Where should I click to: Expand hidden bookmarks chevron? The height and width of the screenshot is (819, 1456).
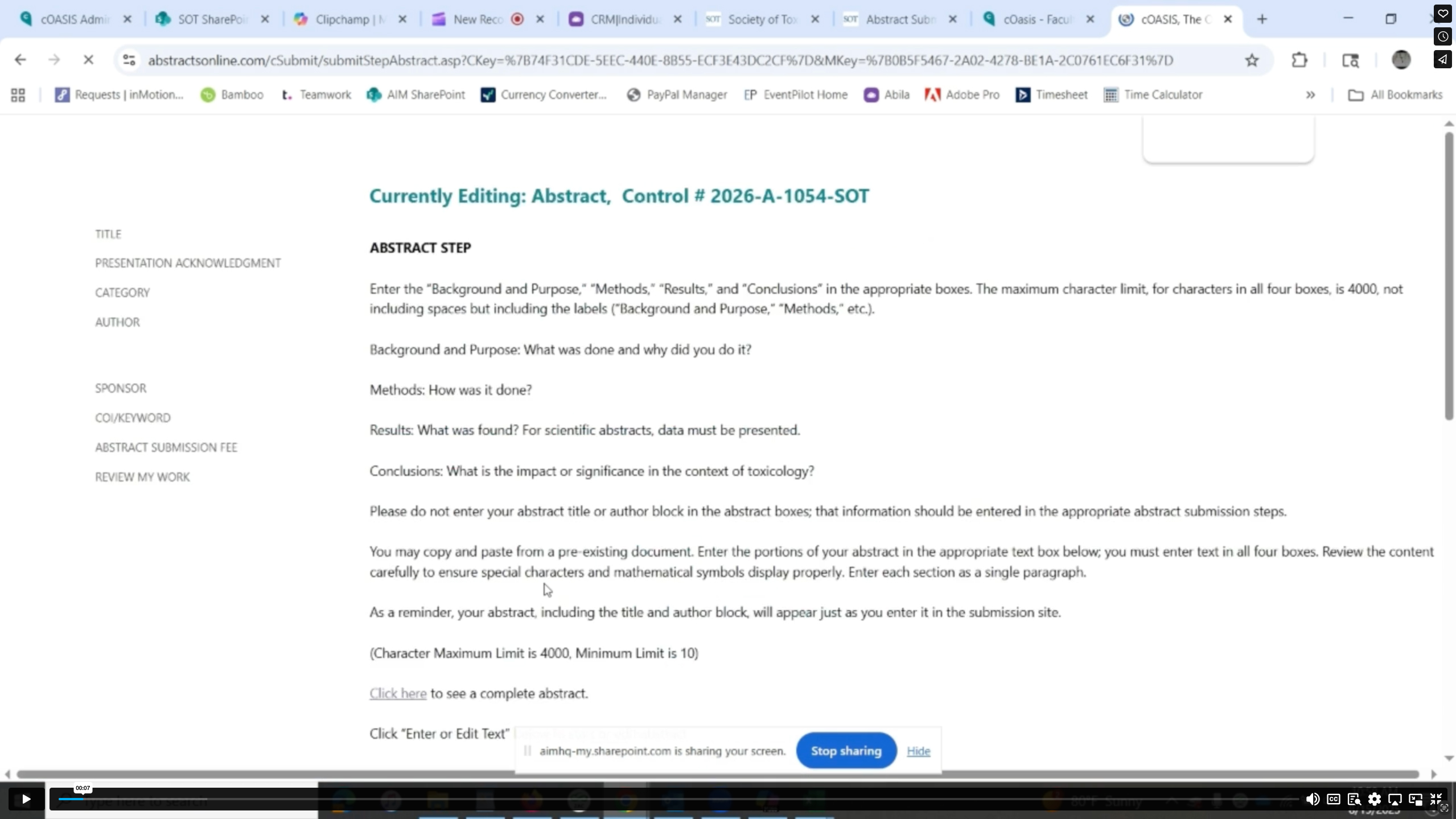(x=1310, y=94)
